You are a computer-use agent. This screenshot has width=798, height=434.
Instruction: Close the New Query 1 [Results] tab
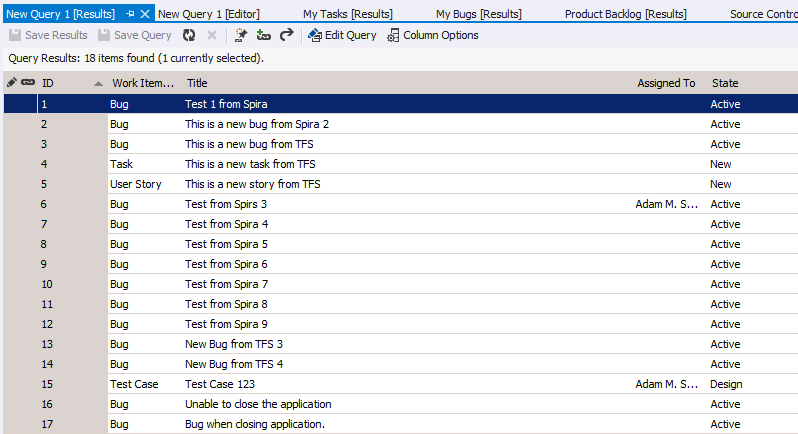pyautogui.click(x=145, y=14)
